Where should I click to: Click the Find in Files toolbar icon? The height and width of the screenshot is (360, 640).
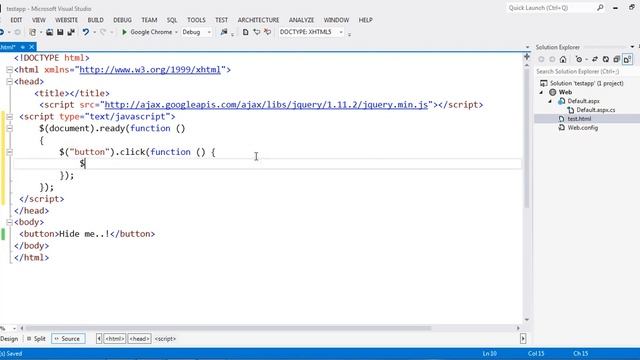(224, 32)
